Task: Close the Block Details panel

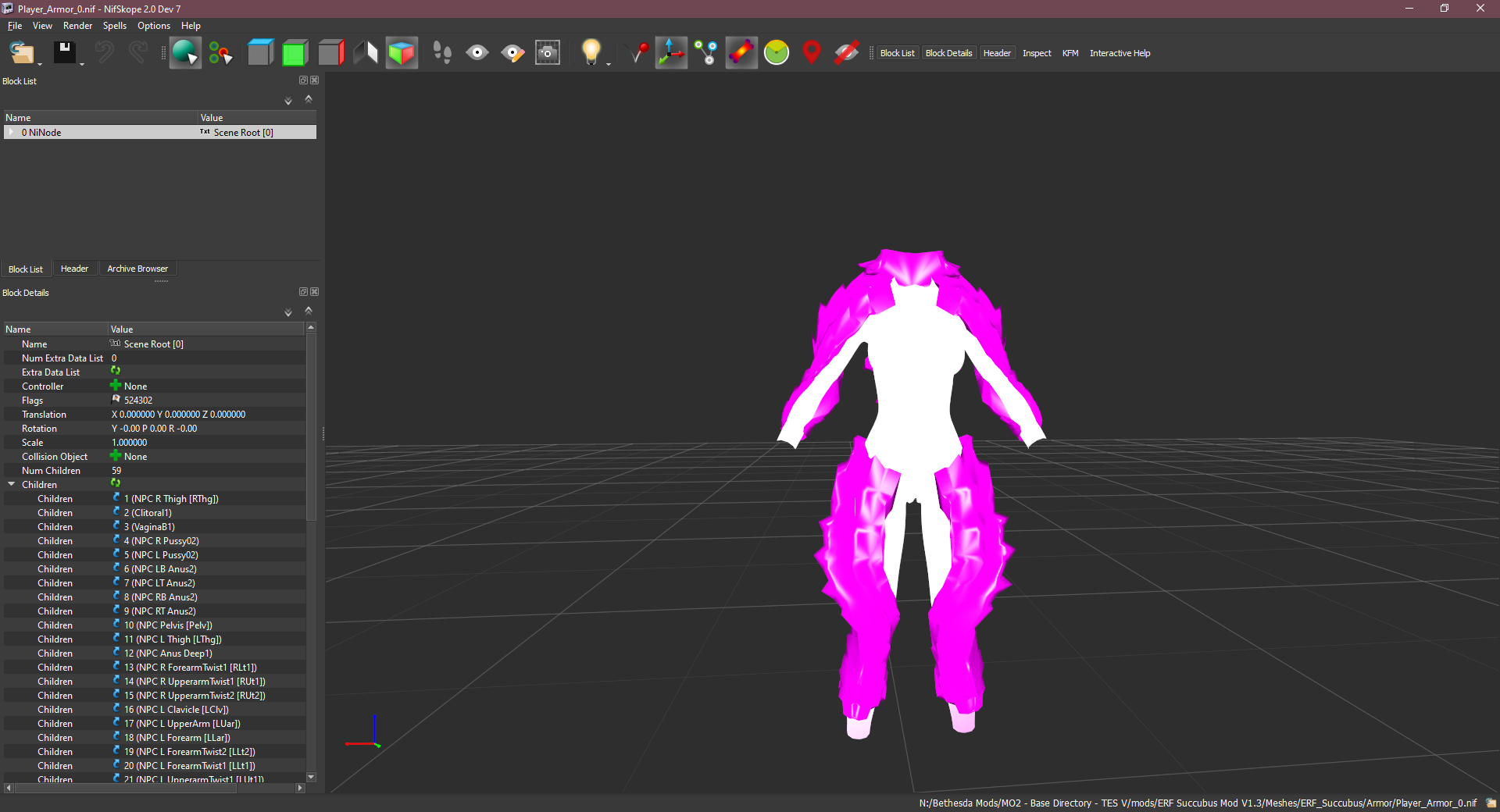Action: tap(315, 292)
